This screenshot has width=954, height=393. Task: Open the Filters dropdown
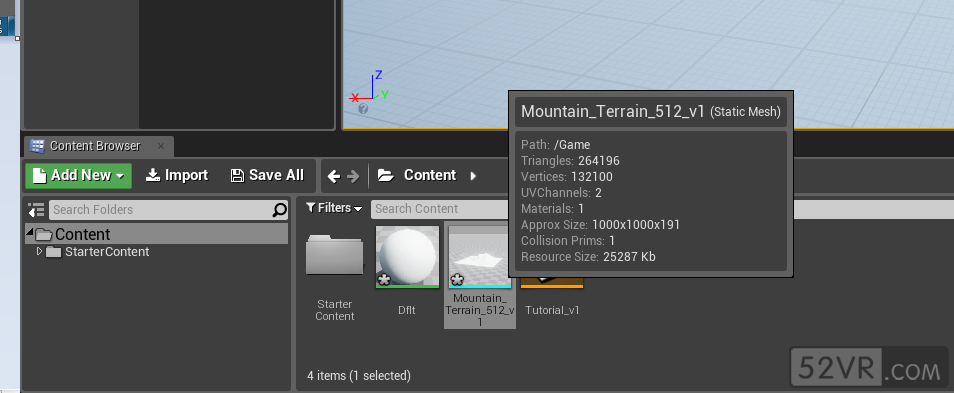(x=335, y=208)
